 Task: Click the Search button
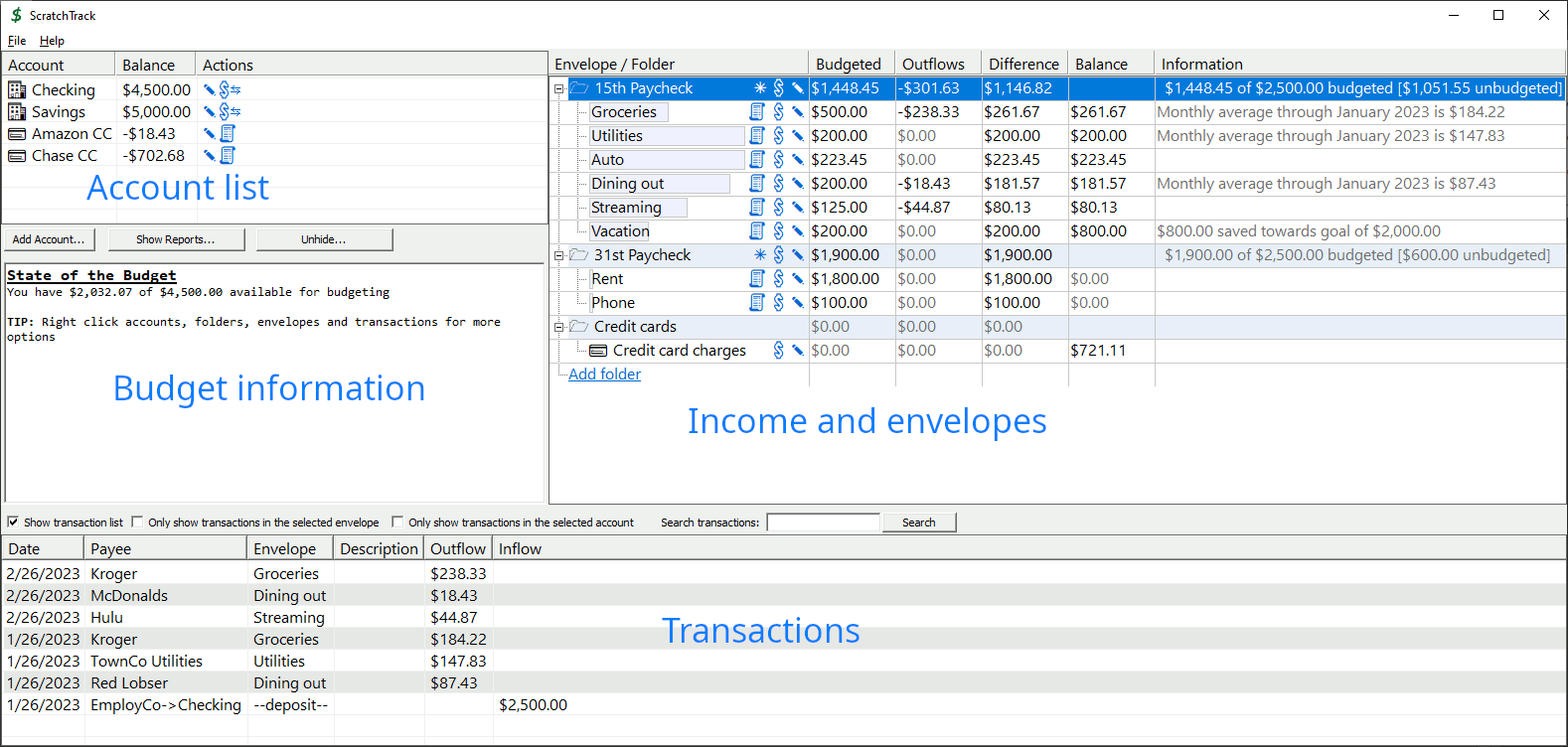919,523
